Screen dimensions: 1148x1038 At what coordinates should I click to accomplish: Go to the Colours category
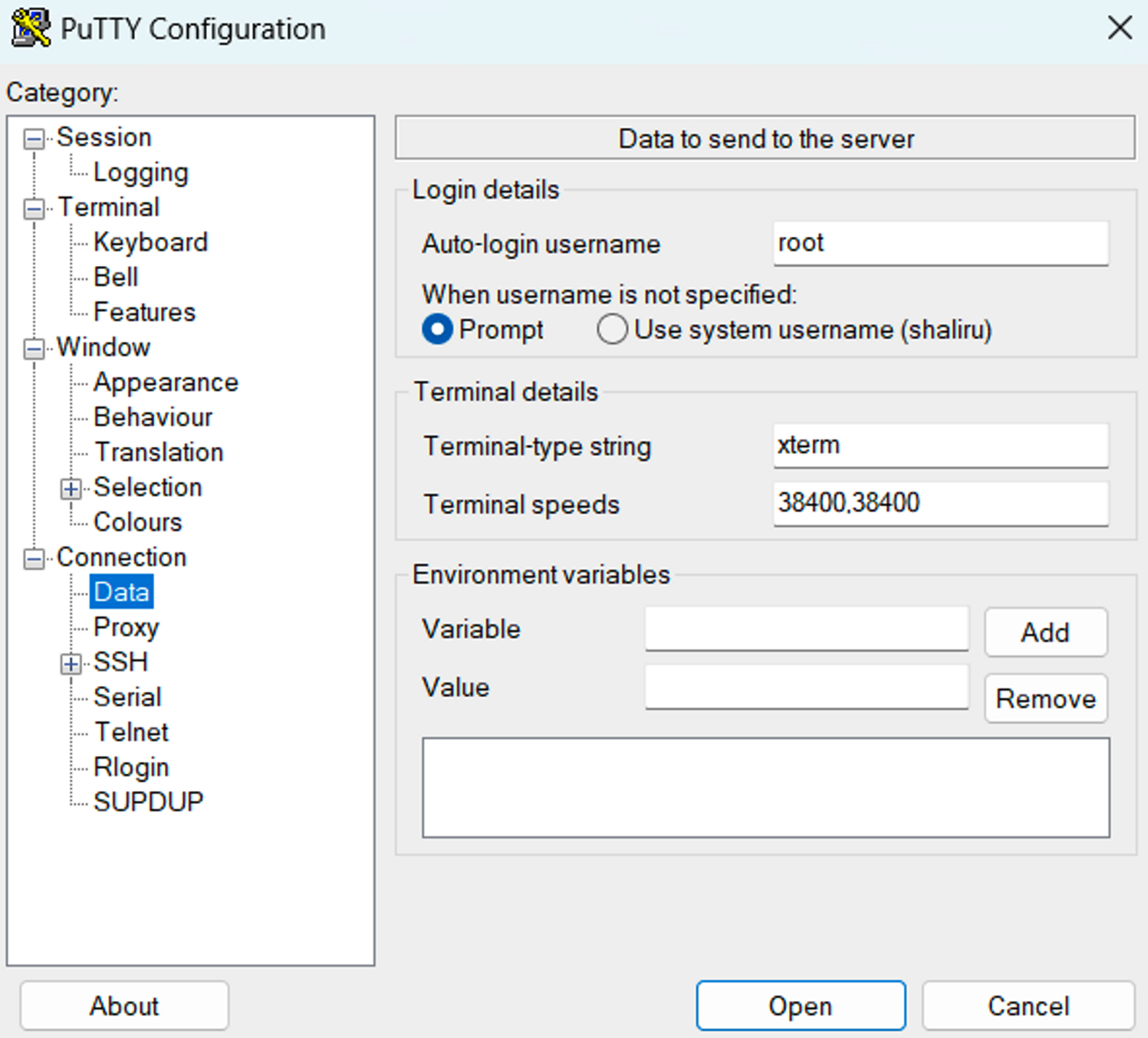point(137,522)
